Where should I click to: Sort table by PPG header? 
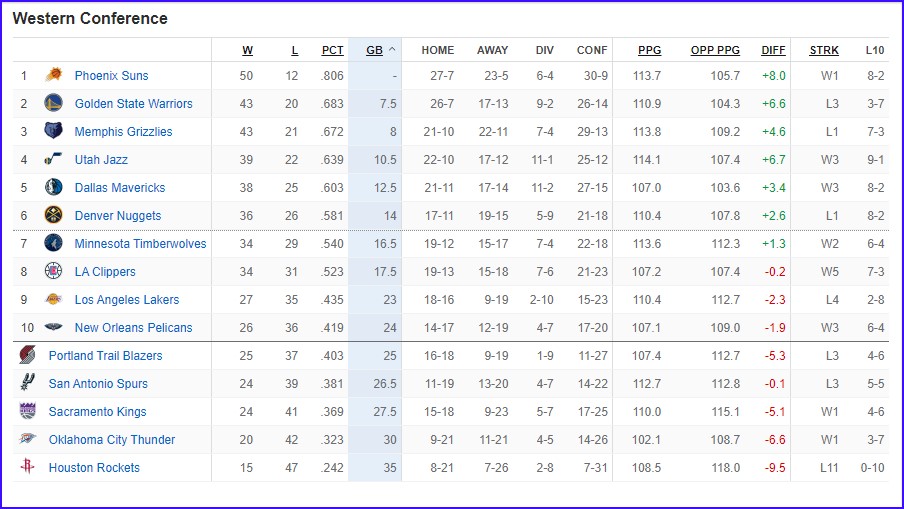(649, 50)
